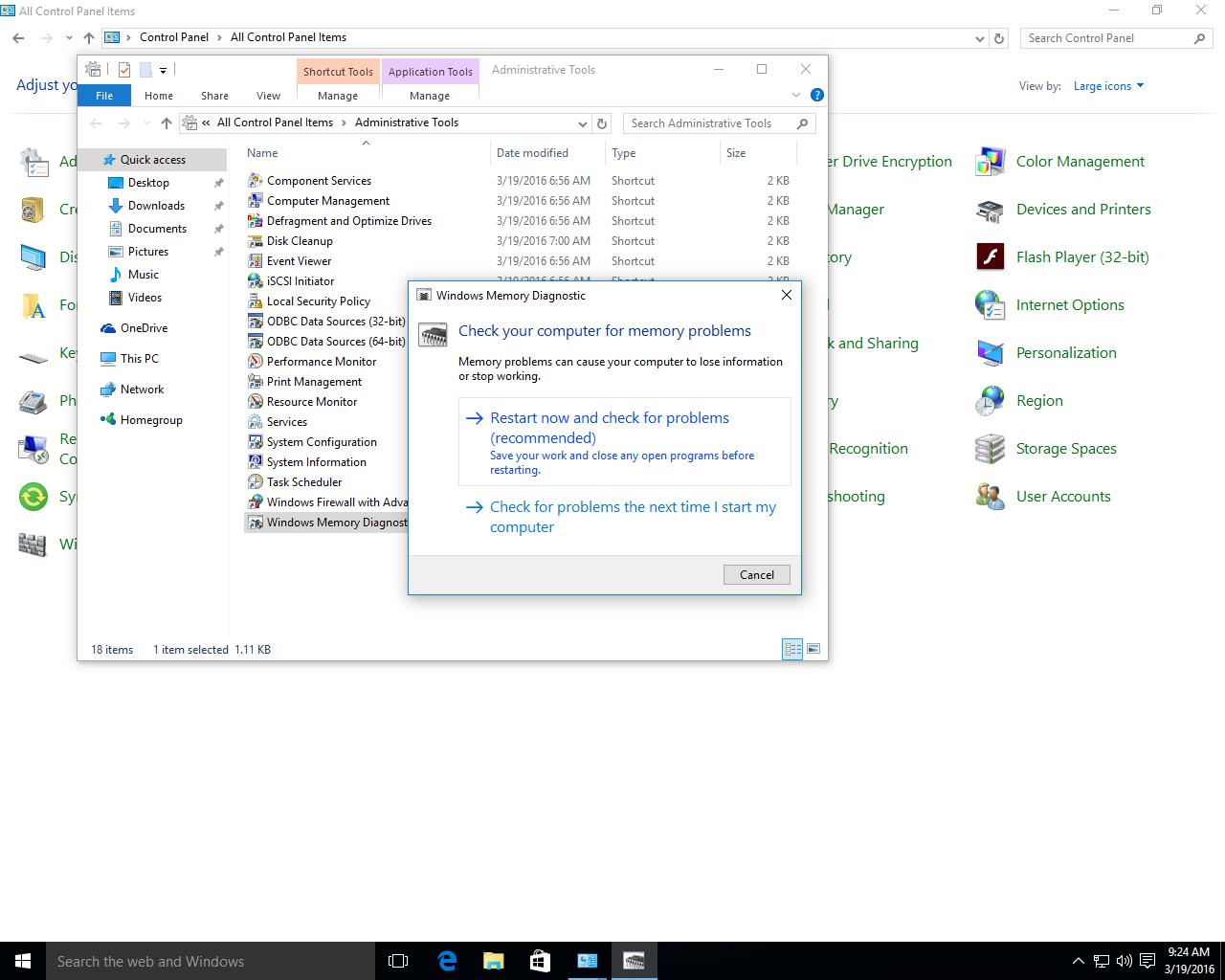Screen dimensions: 1225x980
Task: Select This PC in navigation pane
Action: pos(140,359)
